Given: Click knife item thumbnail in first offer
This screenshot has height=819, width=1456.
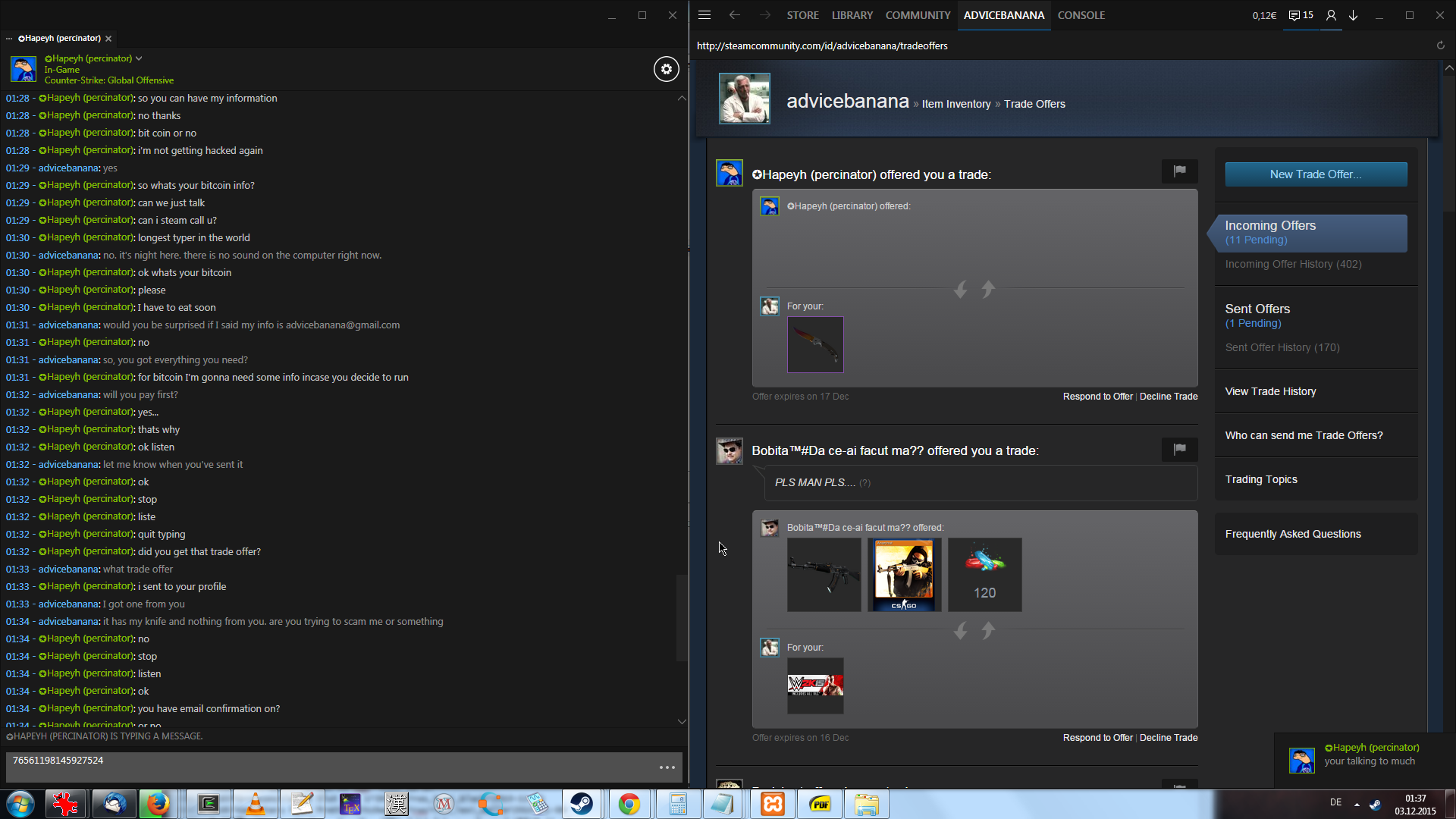Looking at the screenshot, I should tap(815, 345).
